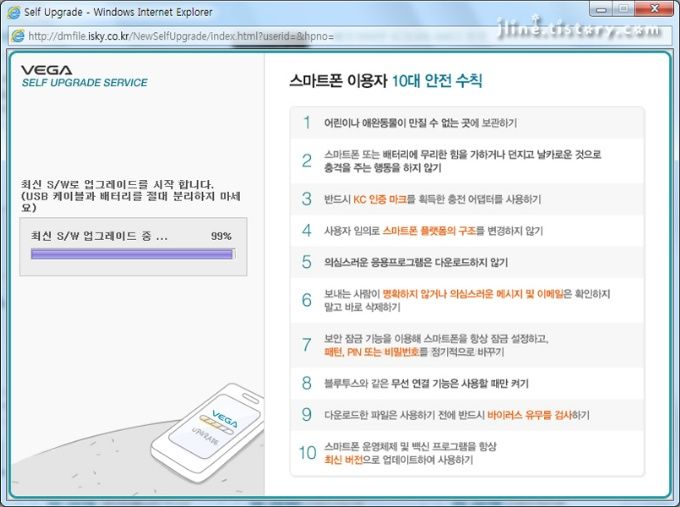Click the orange '바이러스 유무를 검사' text

[x=530, y=415]
